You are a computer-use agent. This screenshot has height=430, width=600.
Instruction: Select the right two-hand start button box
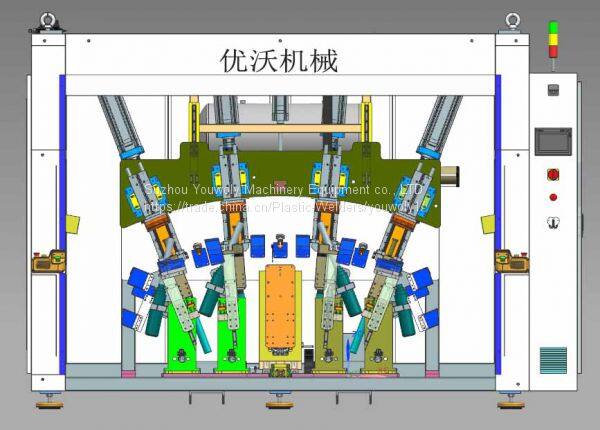pos(511,261)
